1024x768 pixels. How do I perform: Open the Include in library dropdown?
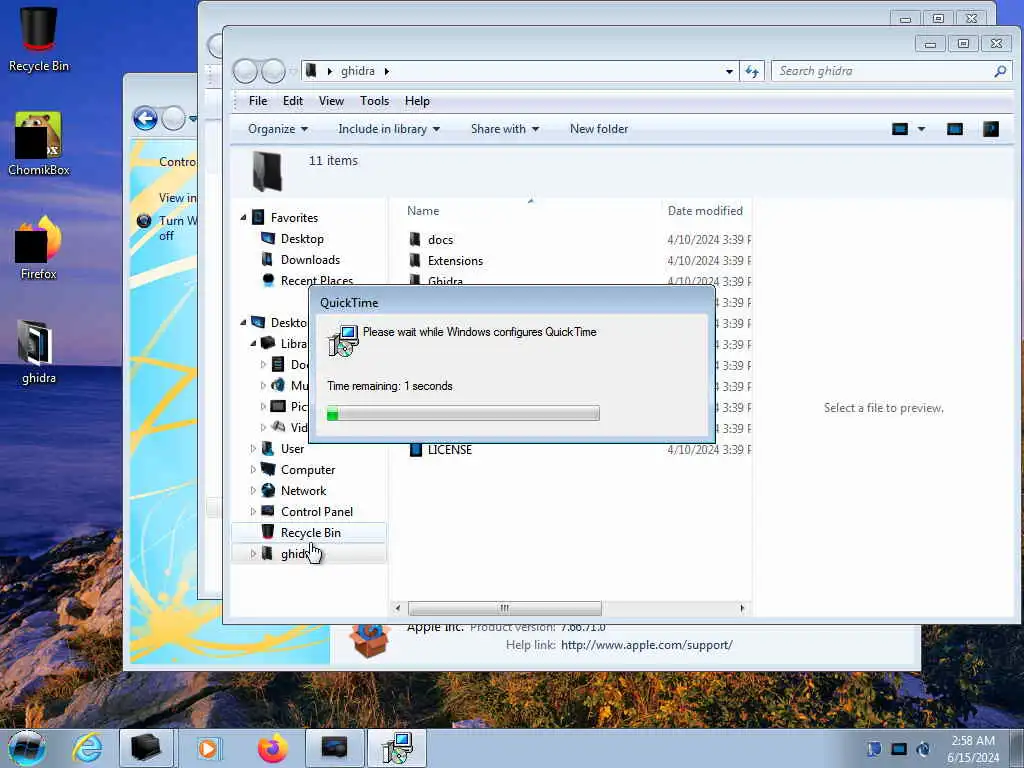point(389,129)
